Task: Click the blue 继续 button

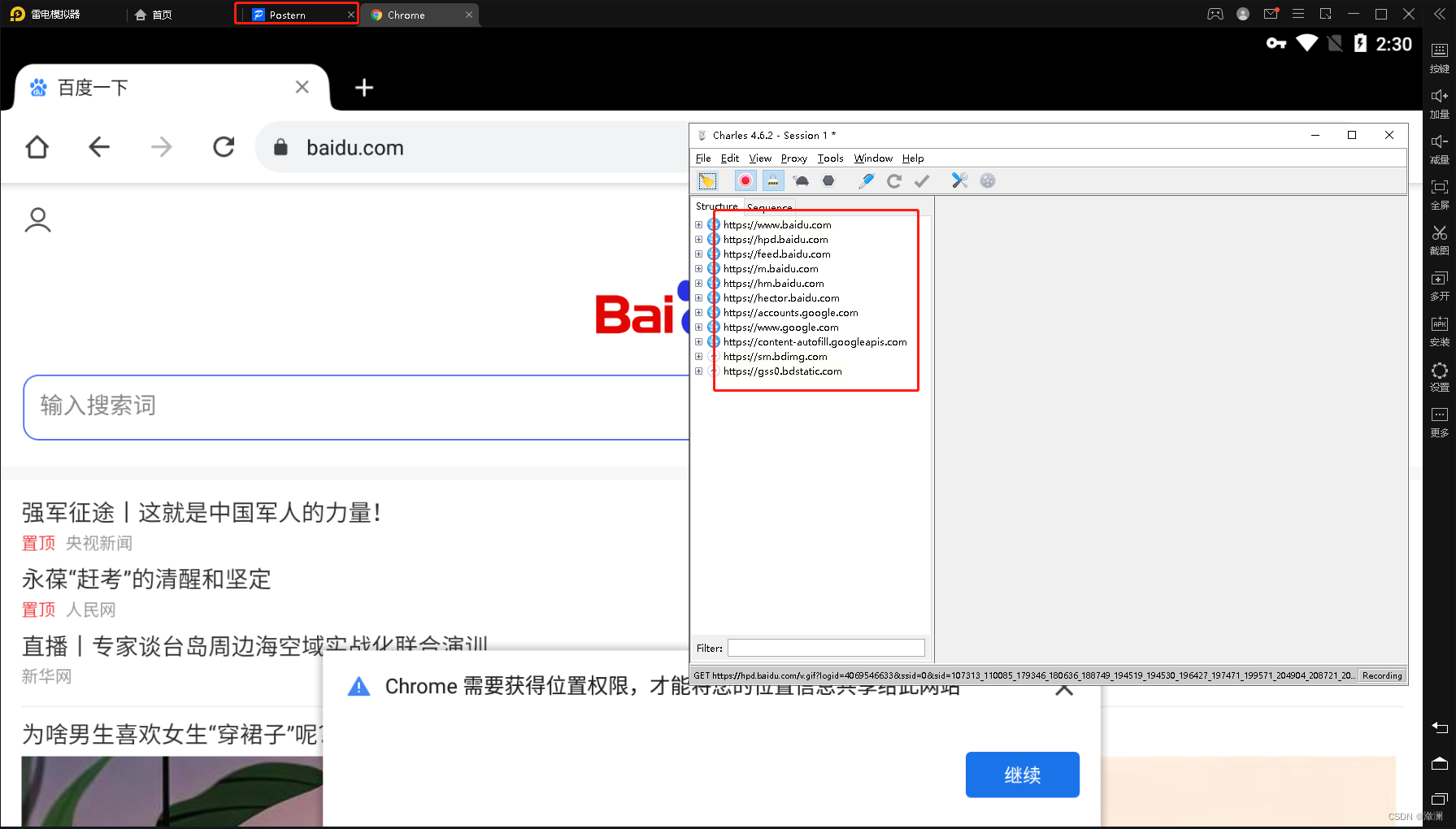Action: pyautogui.click(x=1023, y=775)
